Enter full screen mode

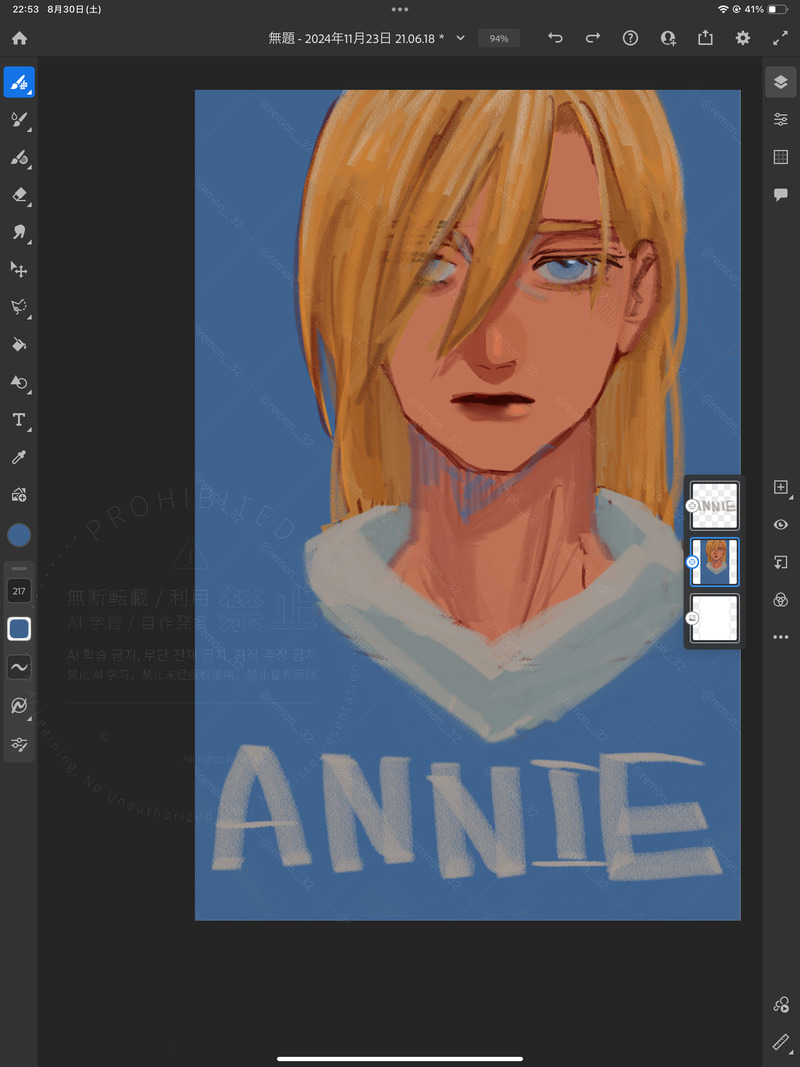tap(780, 38)
